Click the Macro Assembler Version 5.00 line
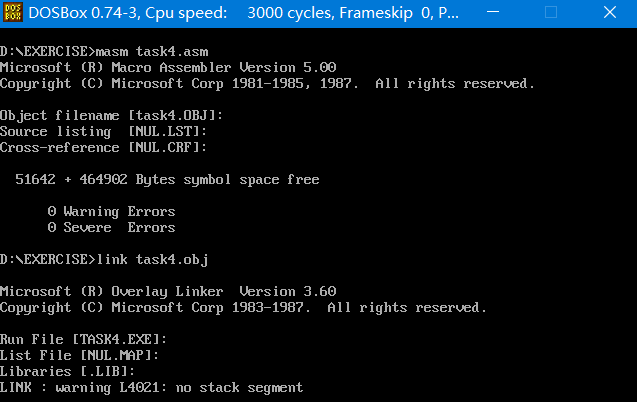The image size is (637, 402). point(168,67)
